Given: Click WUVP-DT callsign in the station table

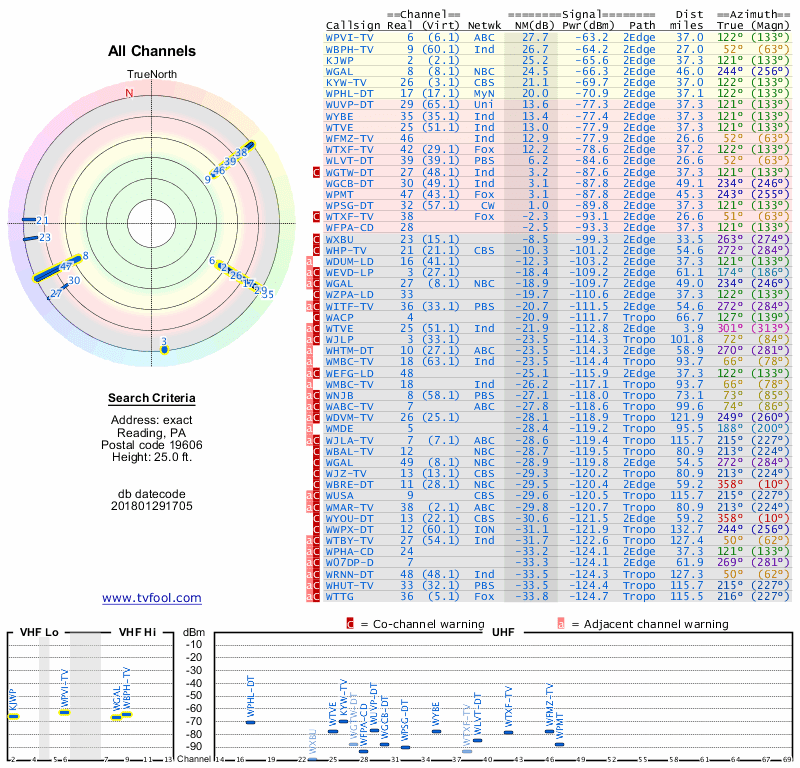Looking at the screenshot, I should 349,105.
